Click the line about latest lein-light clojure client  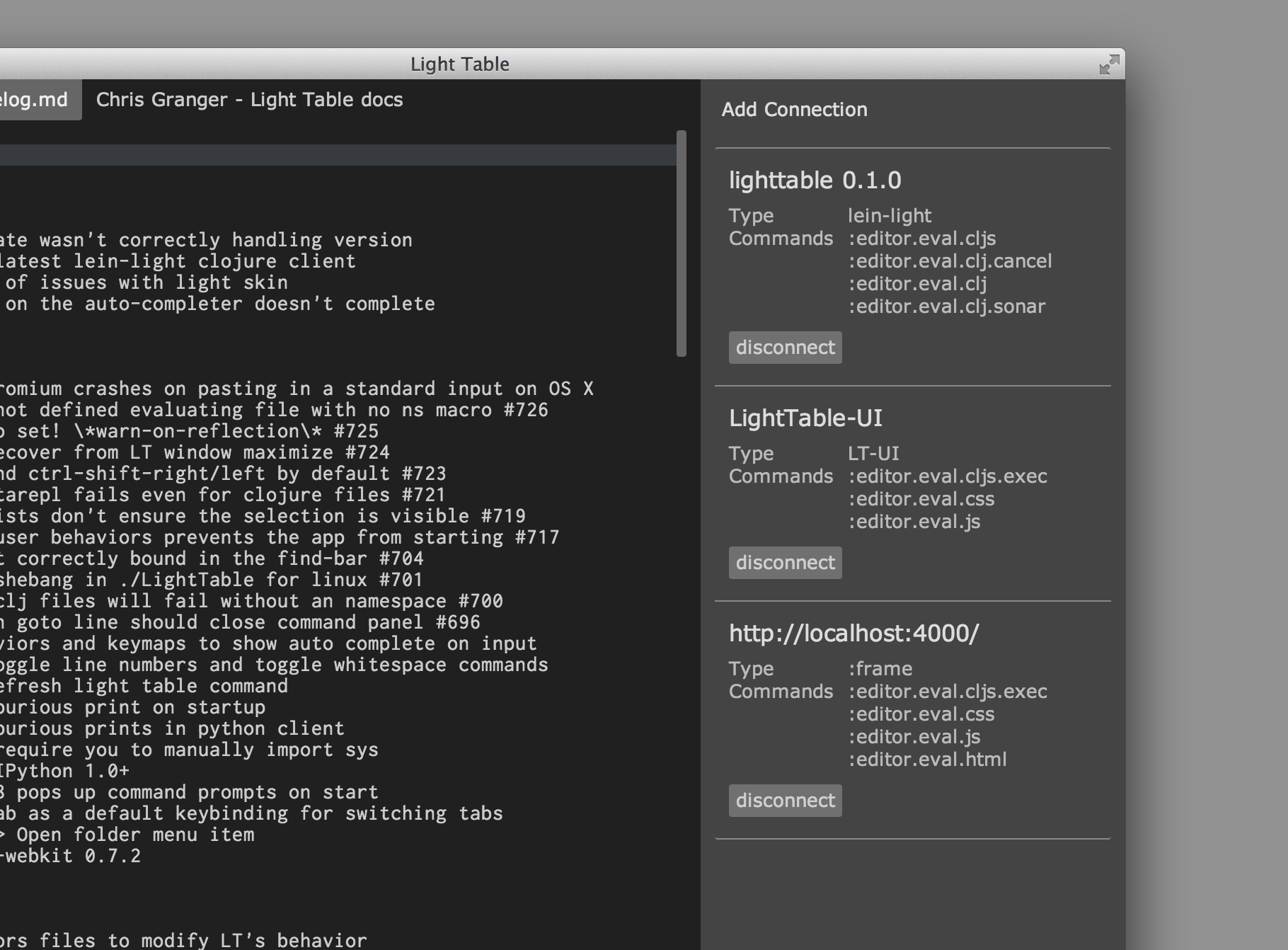tap(178, 261)
